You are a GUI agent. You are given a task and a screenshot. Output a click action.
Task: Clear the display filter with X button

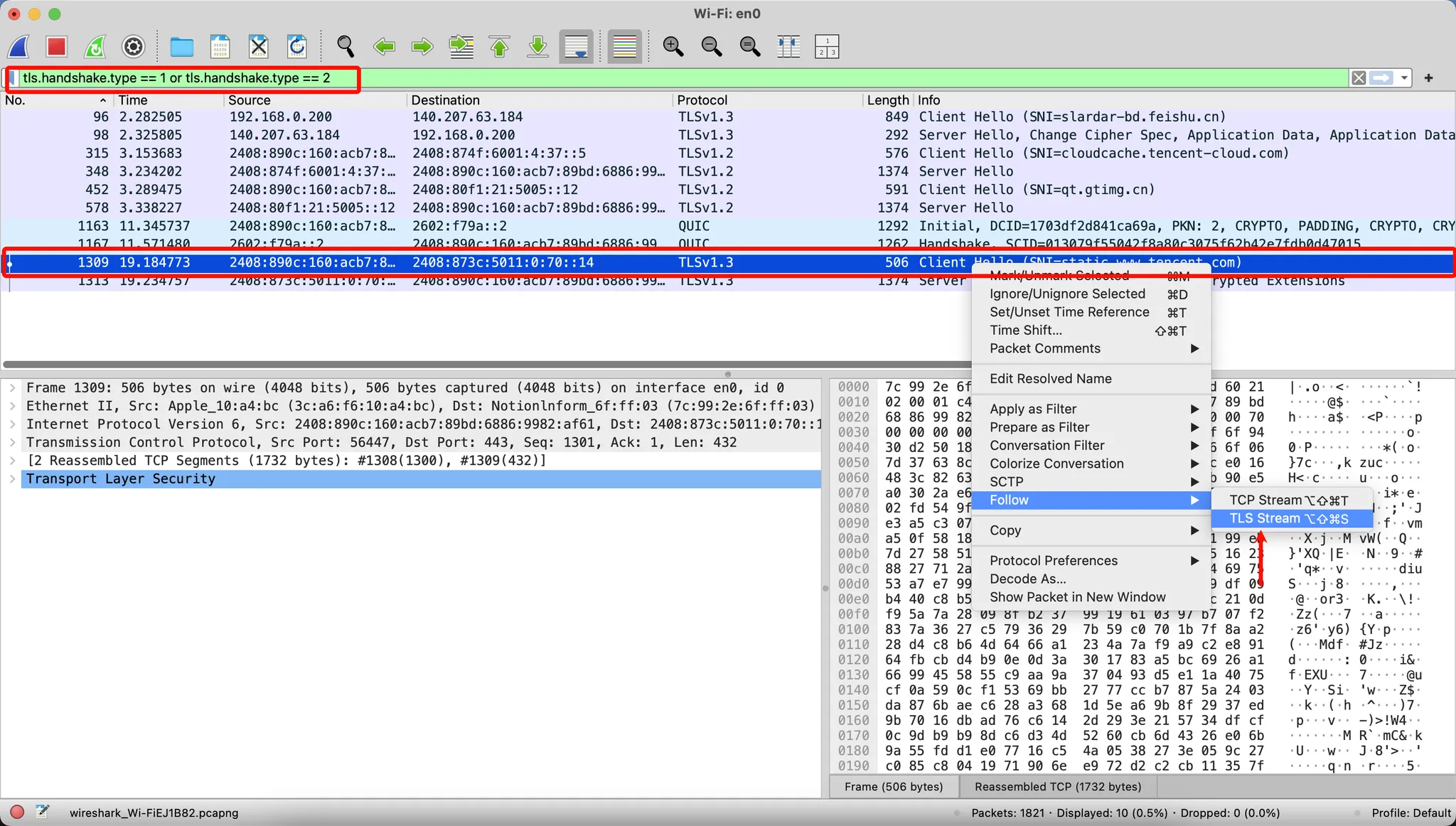(1359, 78)
